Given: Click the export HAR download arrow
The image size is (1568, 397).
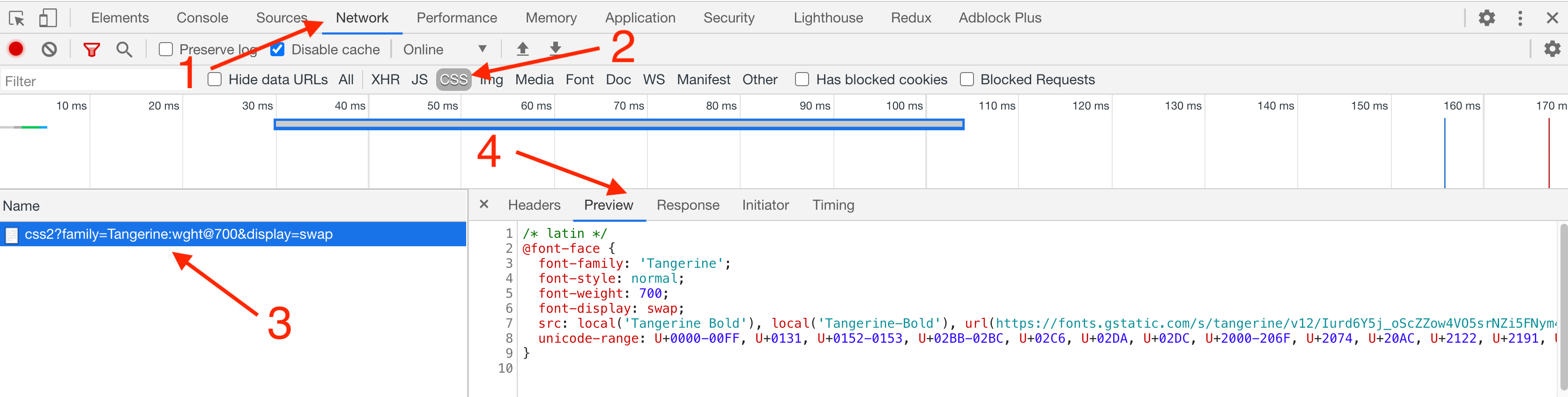Looking at the screenshot, I should [555, 48].
